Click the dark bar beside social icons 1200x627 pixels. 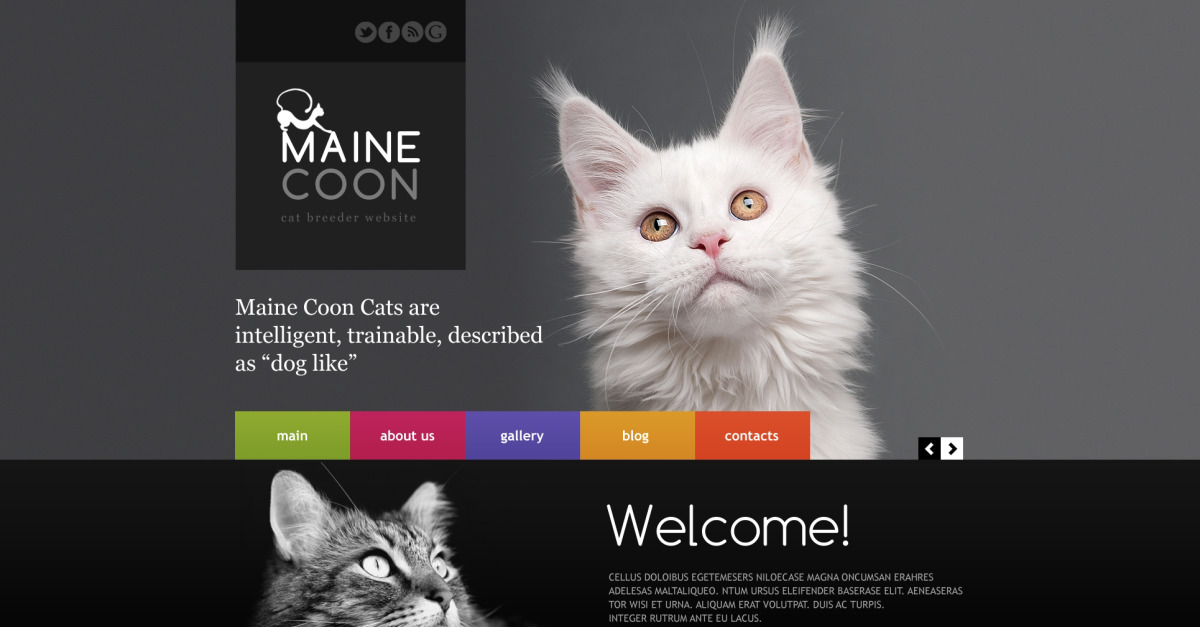coord(294,31)
